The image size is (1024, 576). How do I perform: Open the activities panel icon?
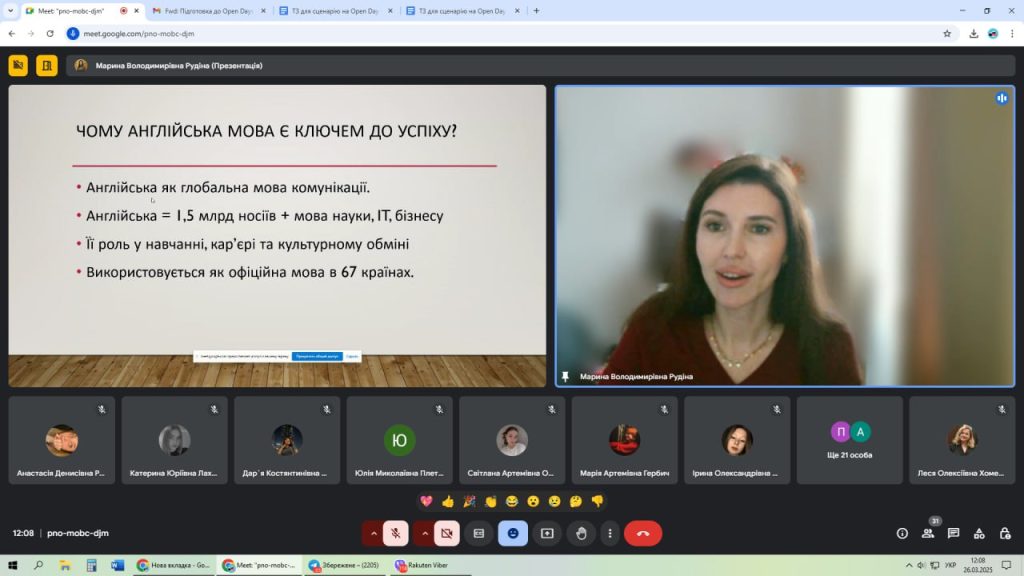[978, 534]
